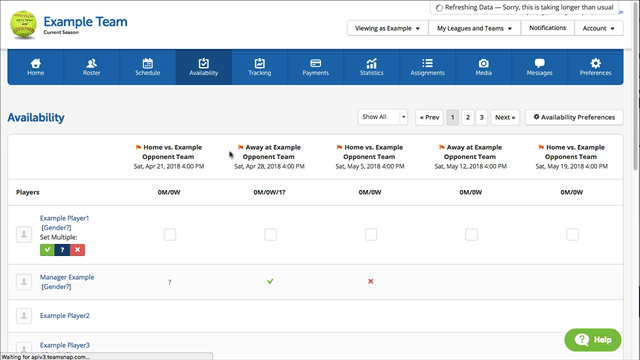Open Example Player1 profile link
Viewport: 640px width, 360px height.
point(64,218)
